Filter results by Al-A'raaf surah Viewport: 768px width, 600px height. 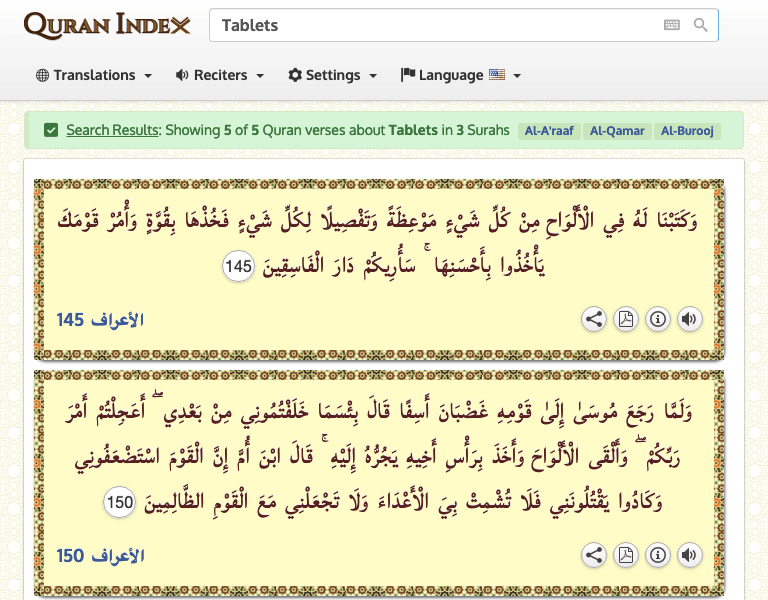[x=549, y=131]
